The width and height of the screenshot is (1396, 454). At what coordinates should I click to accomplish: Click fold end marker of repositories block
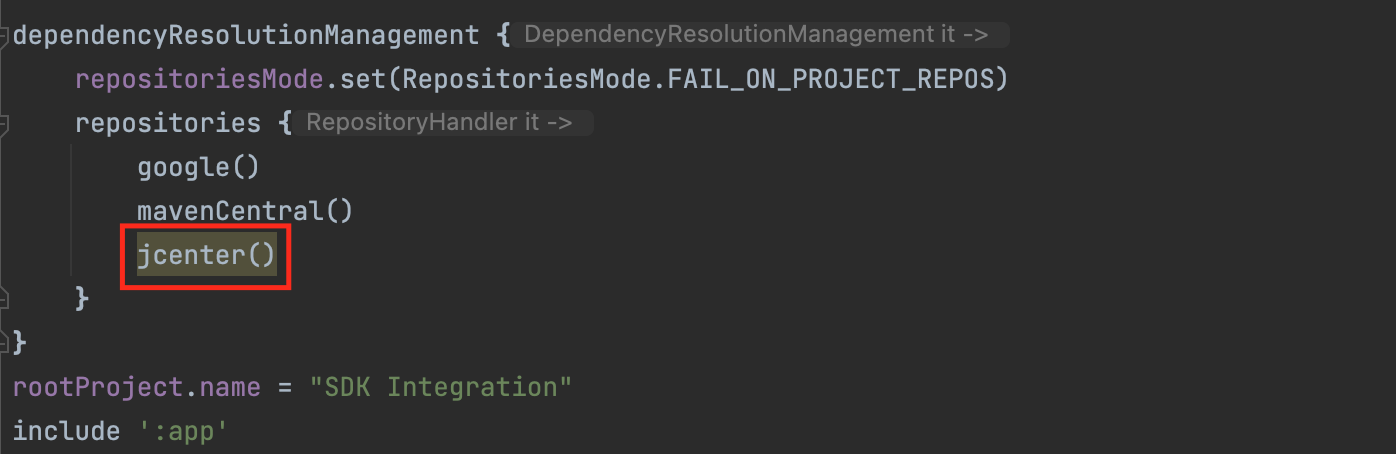5,298
